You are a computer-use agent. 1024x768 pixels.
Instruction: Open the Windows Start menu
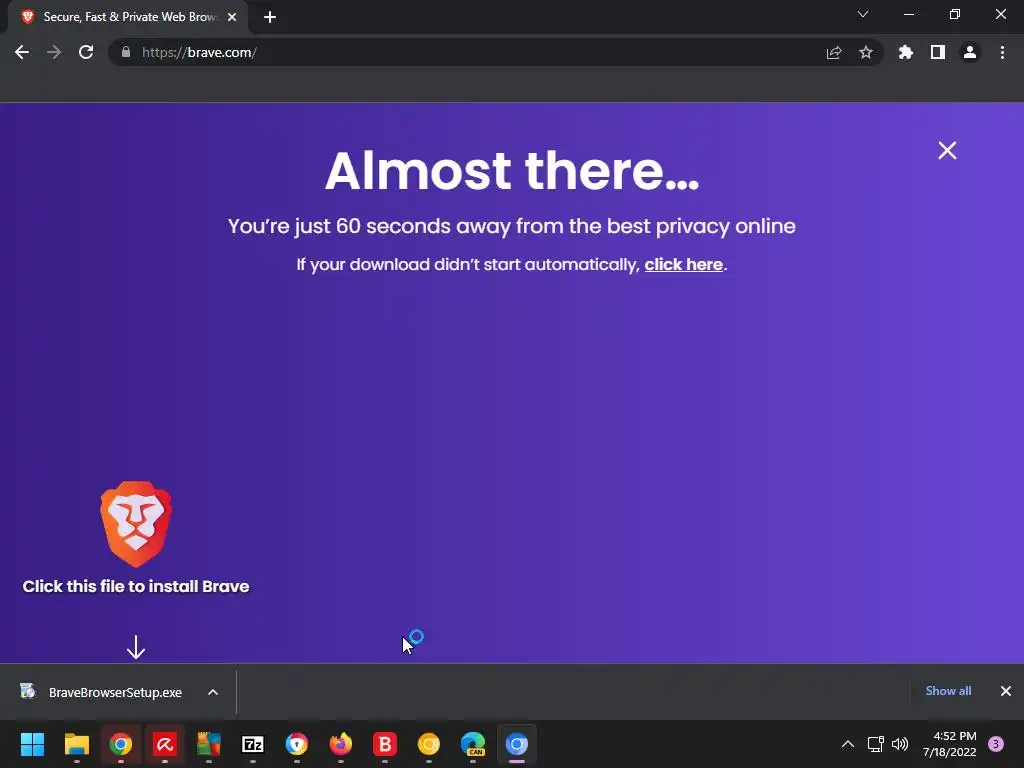click(x=32, y=744)
